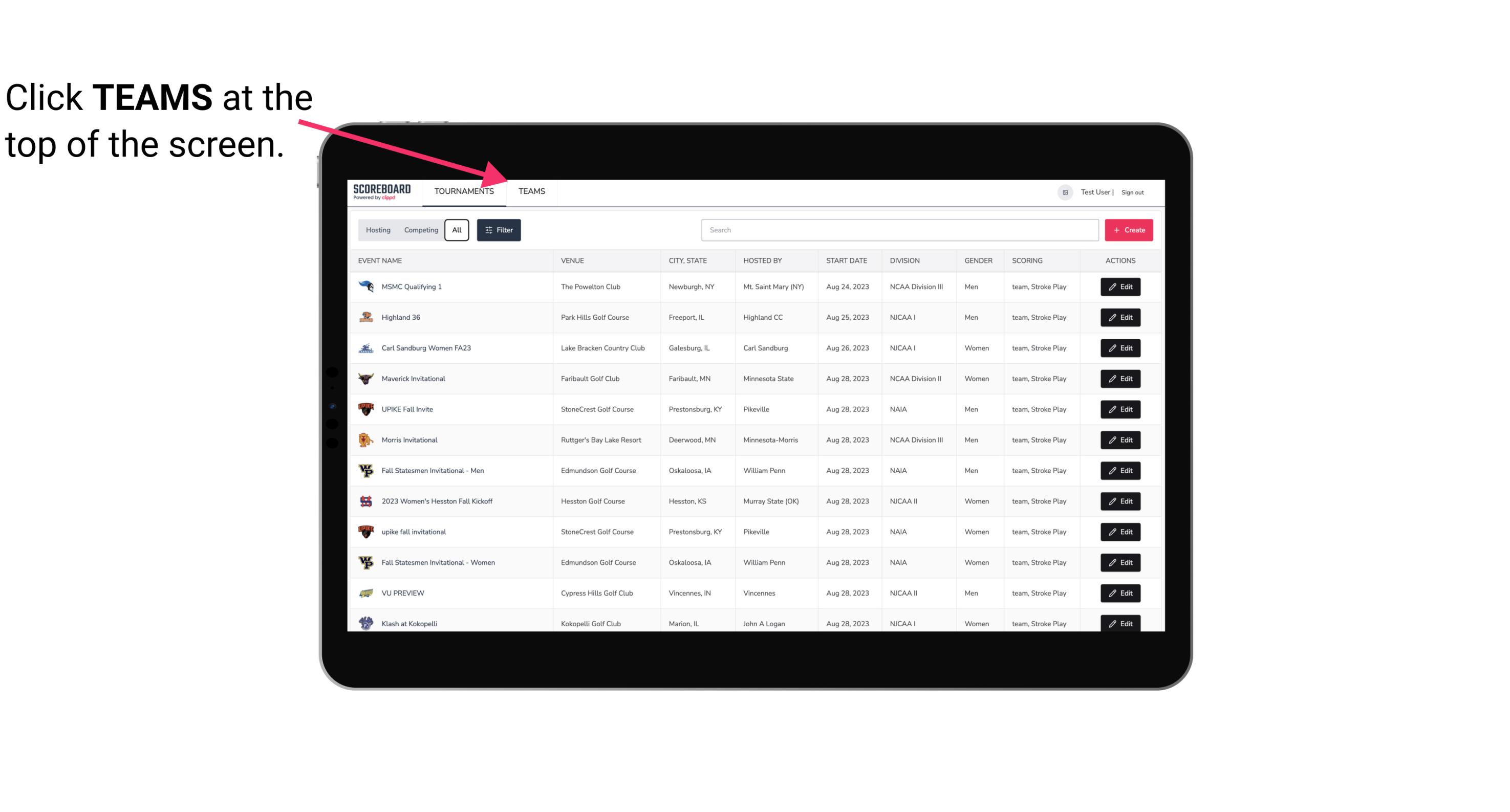Click the Edit icon for Morris Invitational
The image size is (1510, 812).
[x=1121, y=440]
